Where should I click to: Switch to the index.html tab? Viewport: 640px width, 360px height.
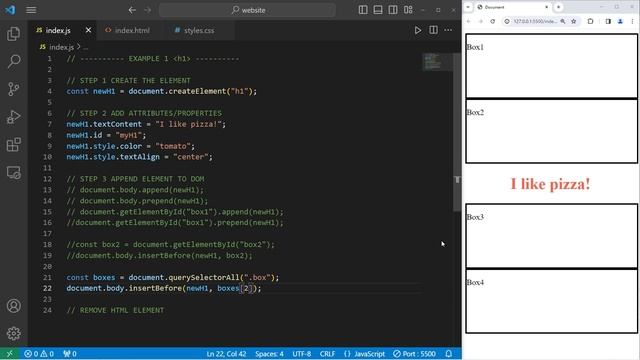click(x=132, y=31)
